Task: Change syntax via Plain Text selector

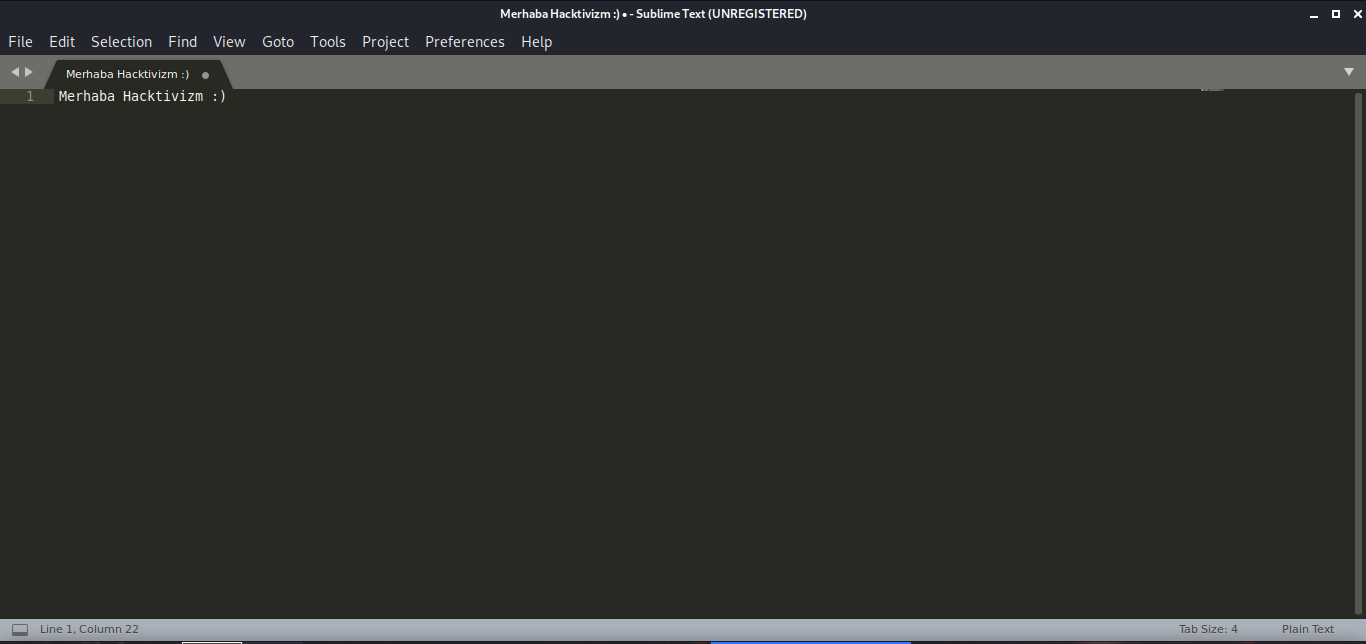Action: pos(1307,629)
